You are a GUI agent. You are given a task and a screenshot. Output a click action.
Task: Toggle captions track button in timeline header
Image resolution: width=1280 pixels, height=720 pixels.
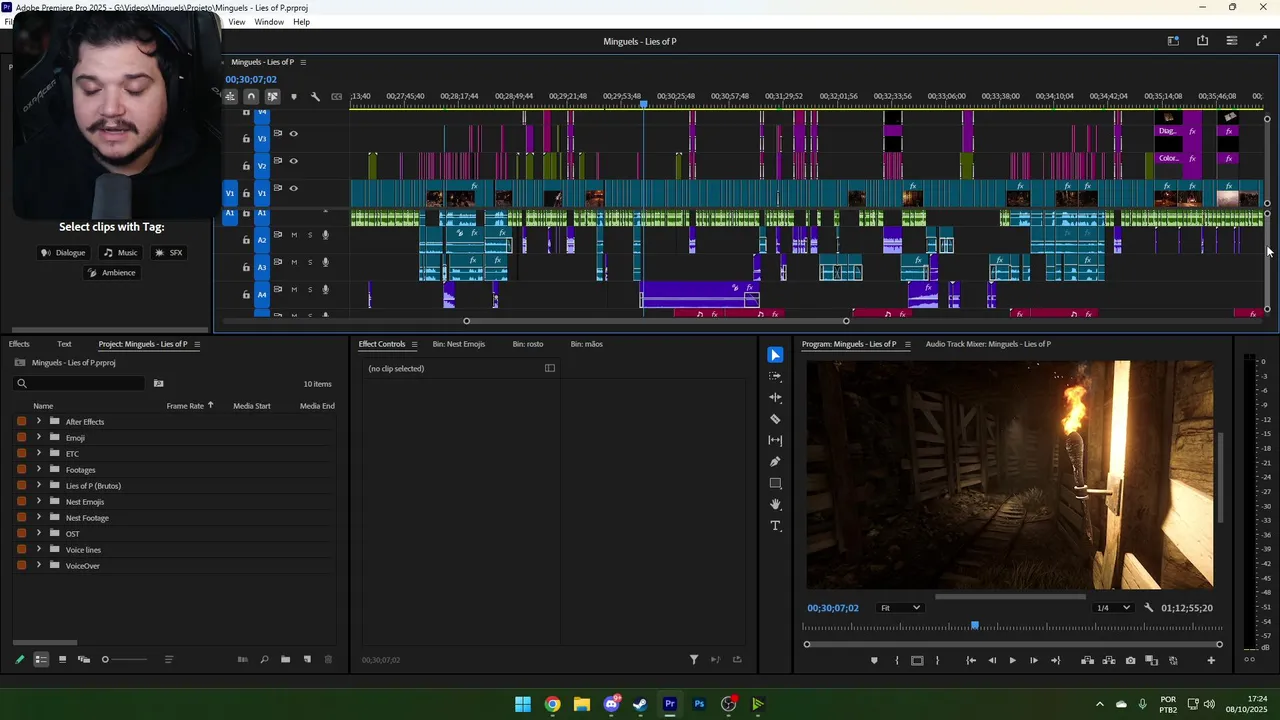[x=336, y=97]
